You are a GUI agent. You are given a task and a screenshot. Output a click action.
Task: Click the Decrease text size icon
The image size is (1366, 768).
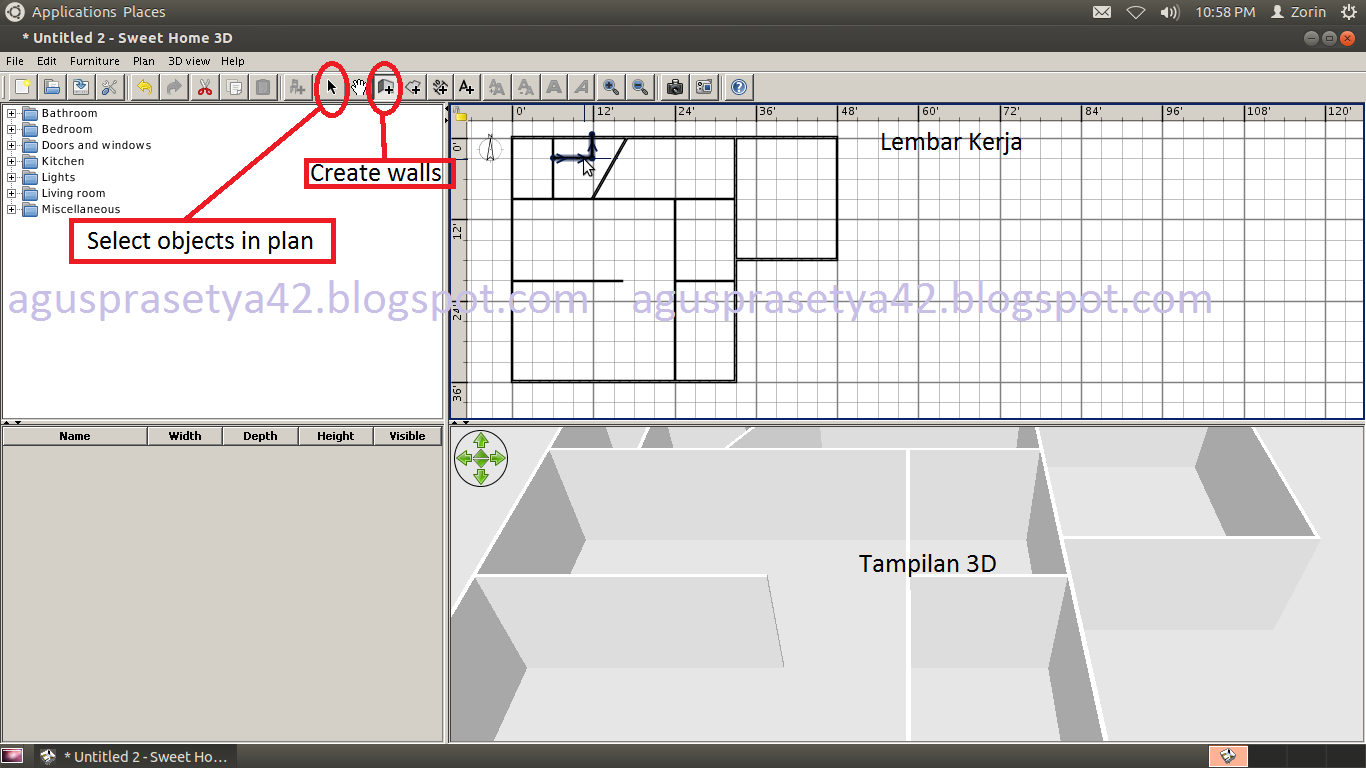[526, 88]
